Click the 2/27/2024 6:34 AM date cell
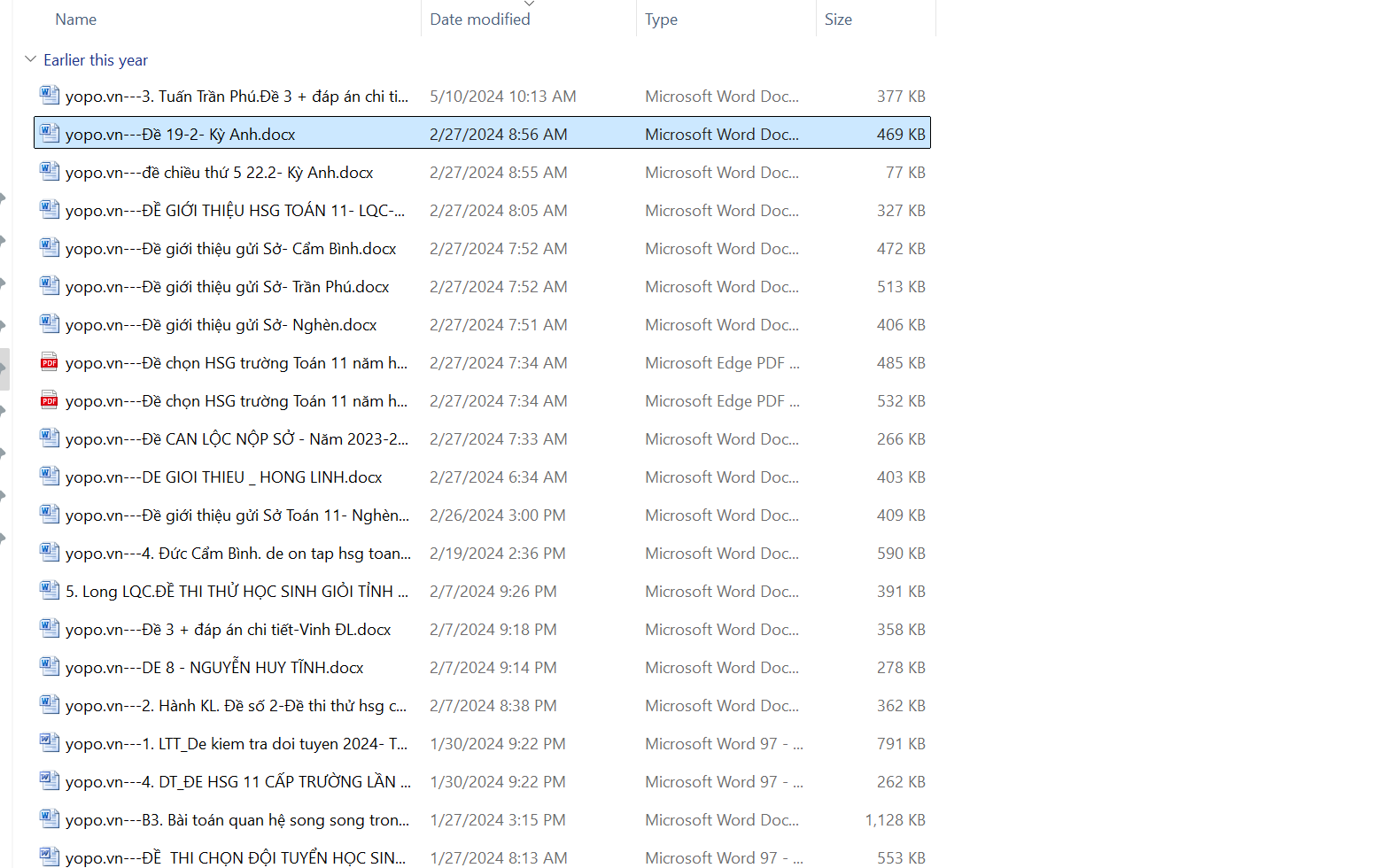 tap(499, 477)
